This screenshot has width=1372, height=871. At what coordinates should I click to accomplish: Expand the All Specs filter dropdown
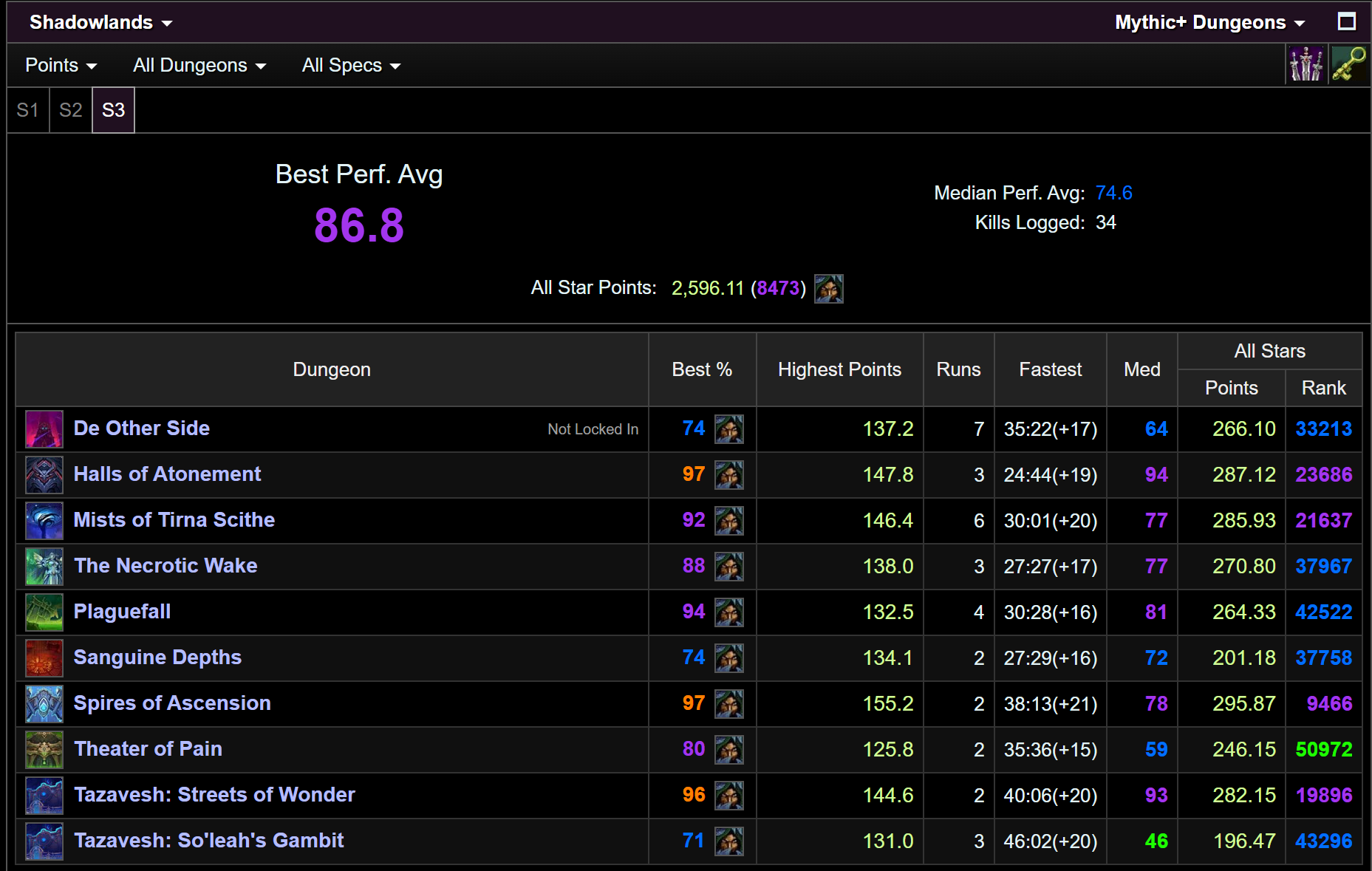pyautogui.click(x=351, y=65)
